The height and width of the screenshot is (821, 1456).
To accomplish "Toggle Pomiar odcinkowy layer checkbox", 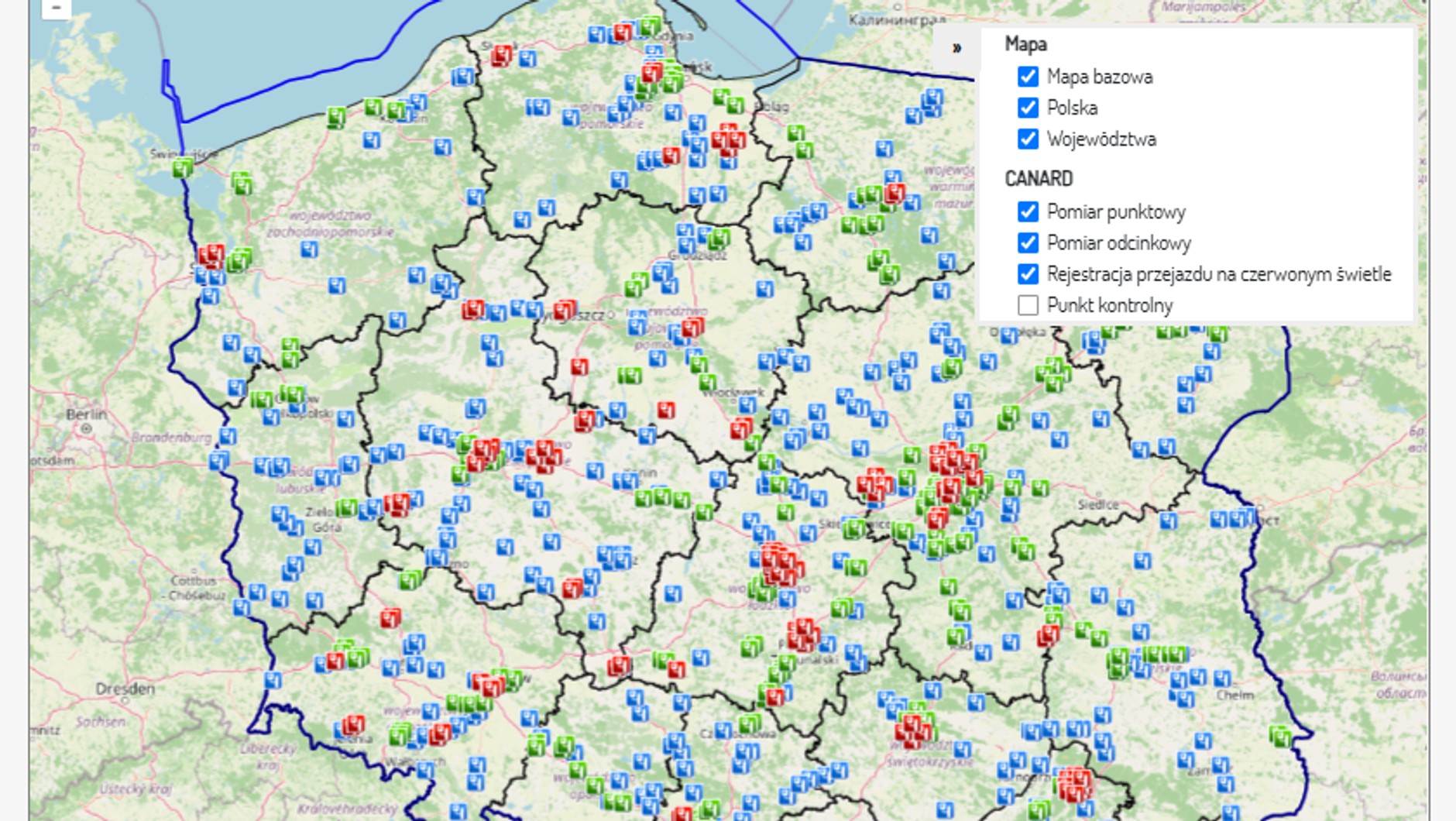I will click(1028, 242).
